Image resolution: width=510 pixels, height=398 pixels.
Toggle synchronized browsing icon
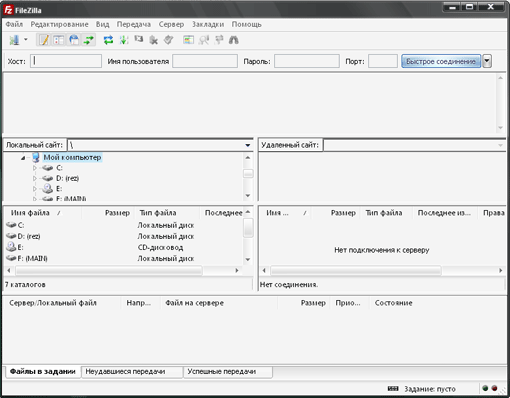(219, 40)
